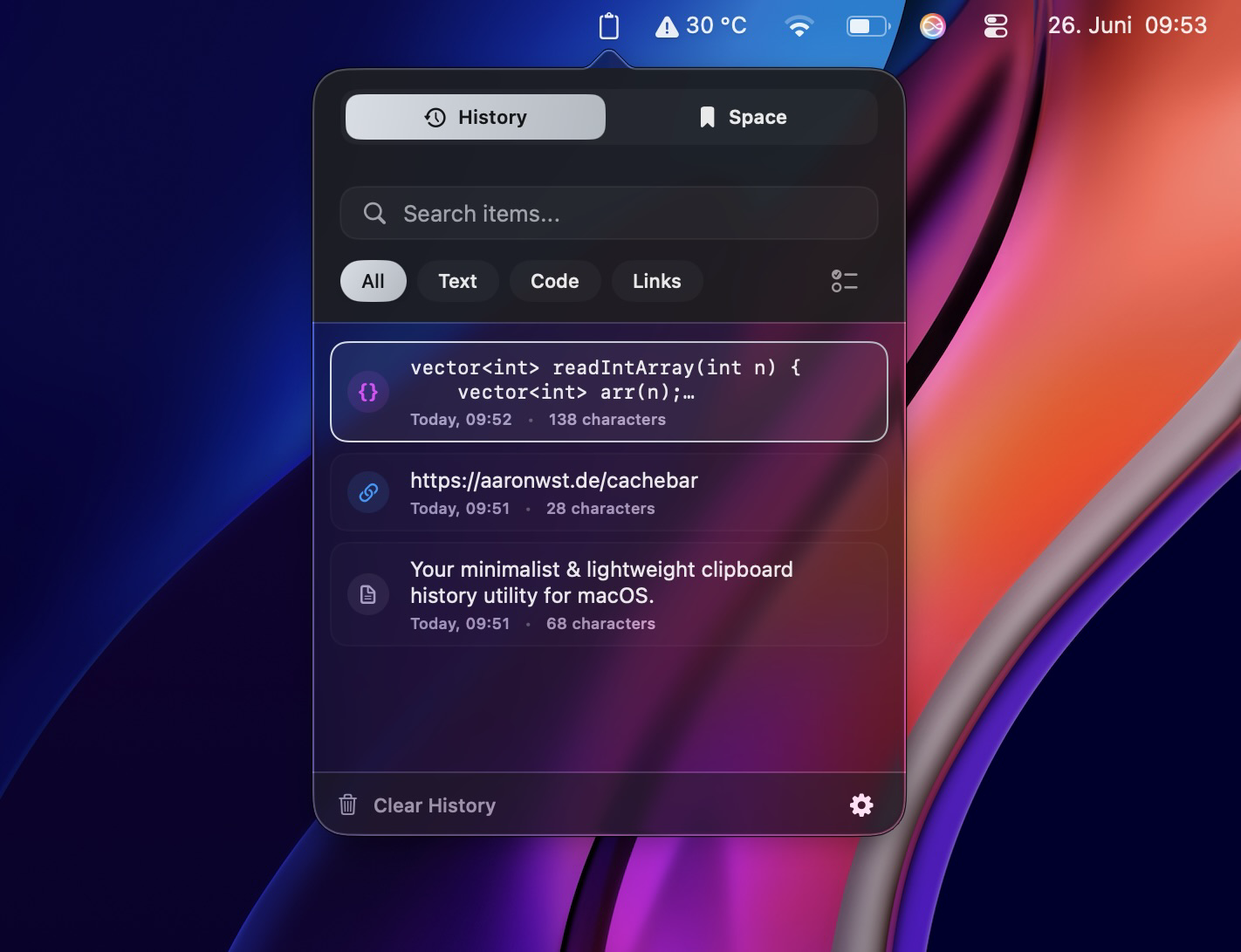Click the temperature warning triangle icon

pos(667,27)
